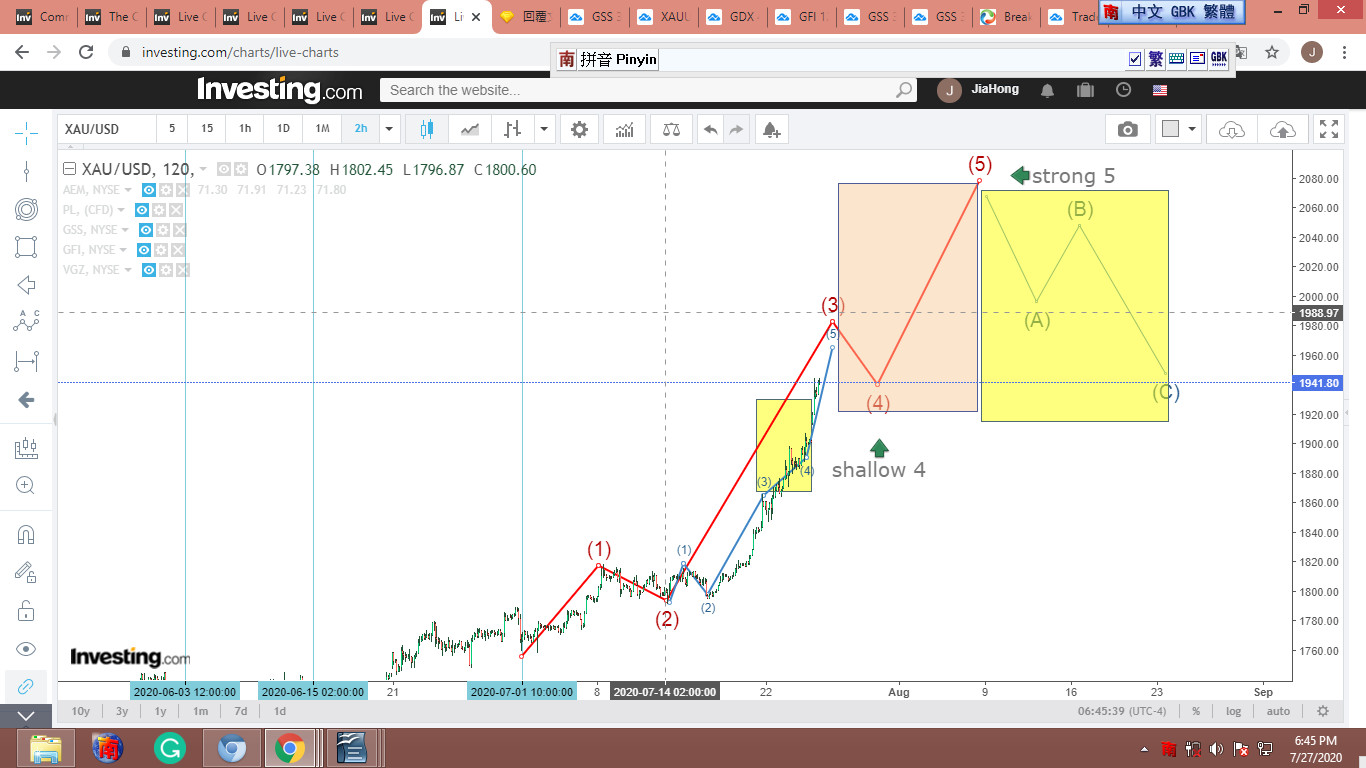Viewport: 1366px width, 768px height.
Task: Collapse the XAU/USD legend box
Action: pyautogui.click(x=69, y=169)
